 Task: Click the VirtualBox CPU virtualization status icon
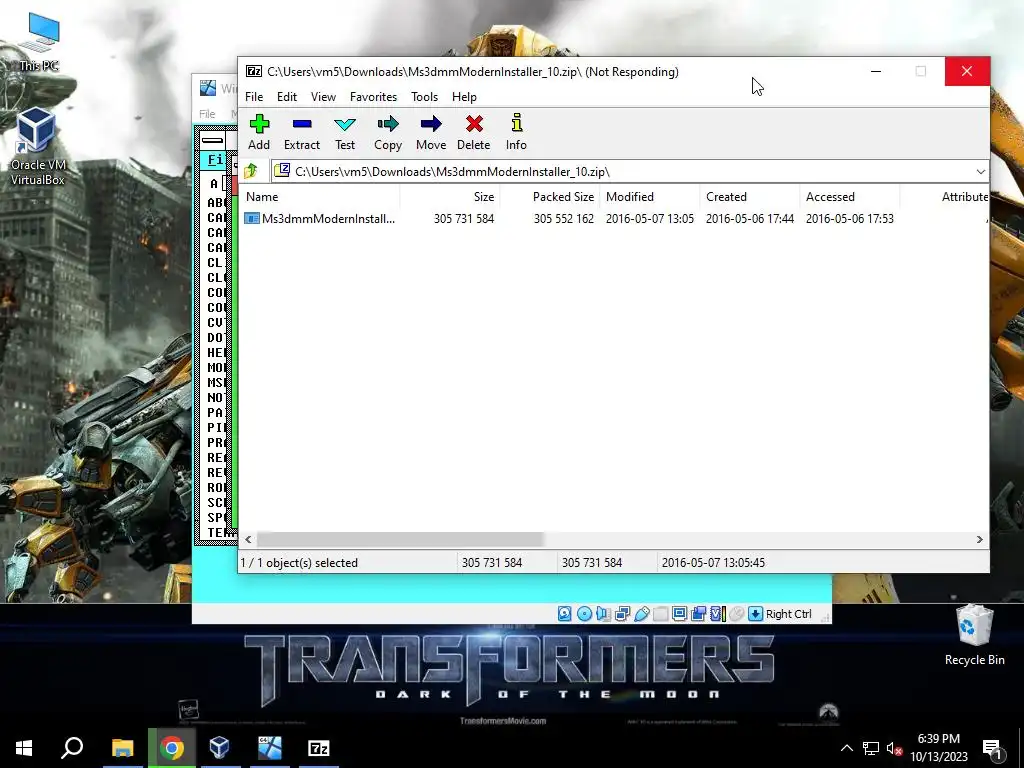point(718,614)
